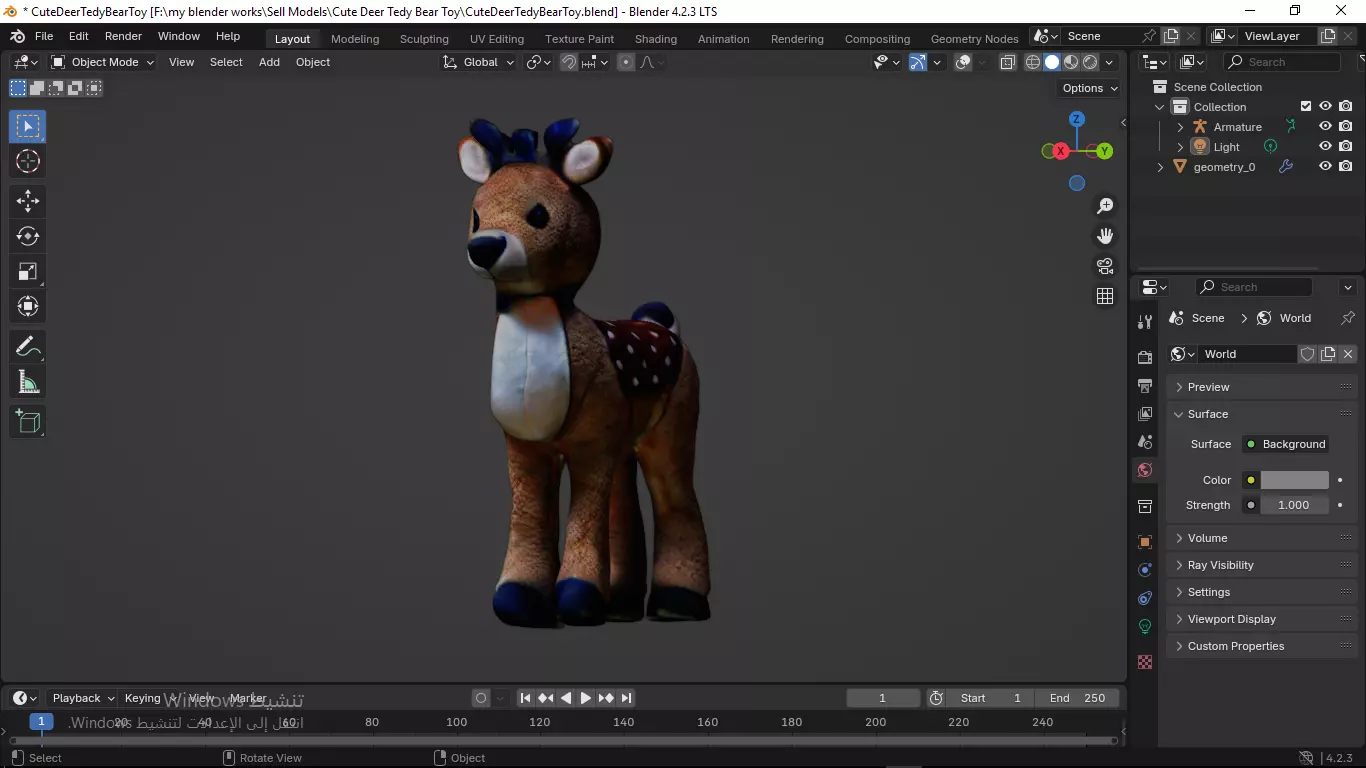Open the Playback popover

[83, 698]
